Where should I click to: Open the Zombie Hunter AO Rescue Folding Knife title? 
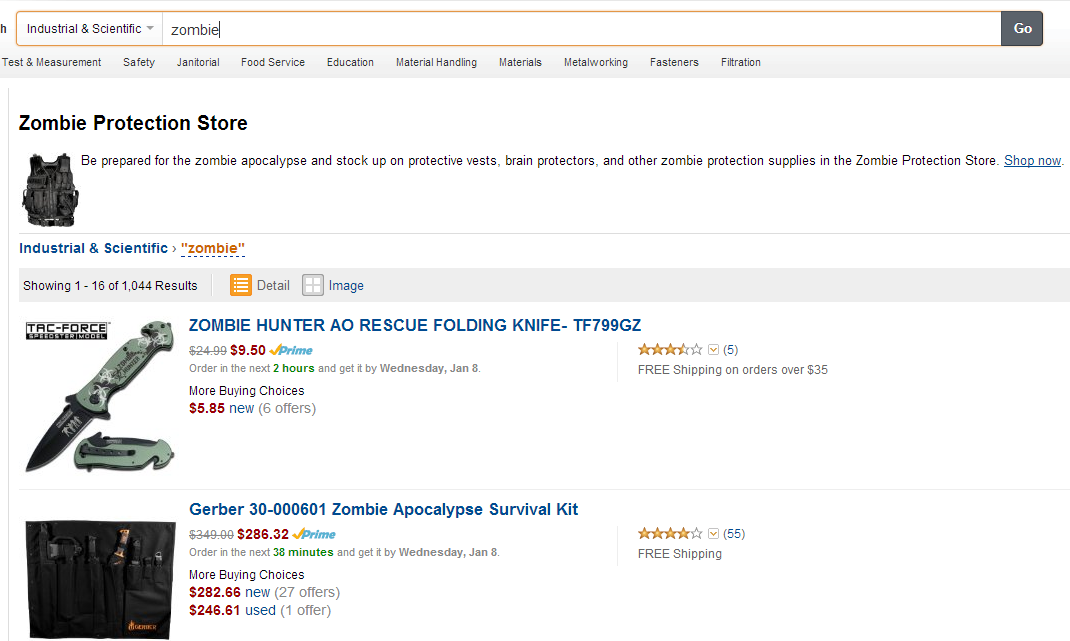(415, 325)
